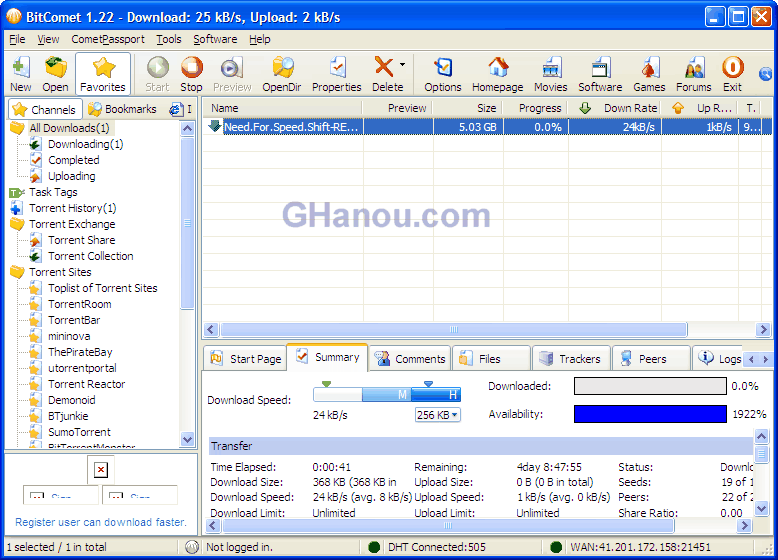
Task: Toggle the Favorites star button
Action: click(x=103, y=74)
